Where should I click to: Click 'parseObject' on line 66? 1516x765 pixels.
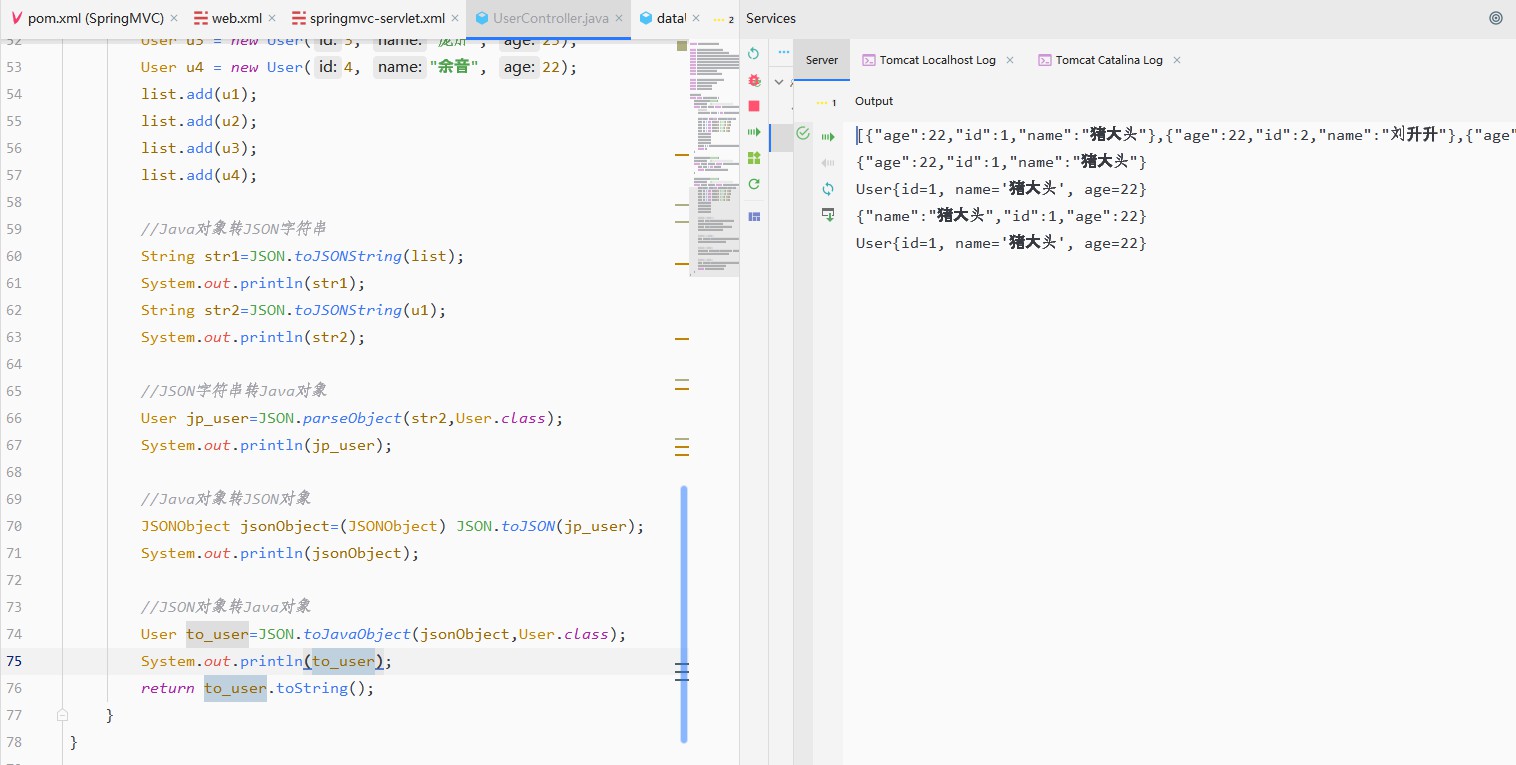pos(352,418)
